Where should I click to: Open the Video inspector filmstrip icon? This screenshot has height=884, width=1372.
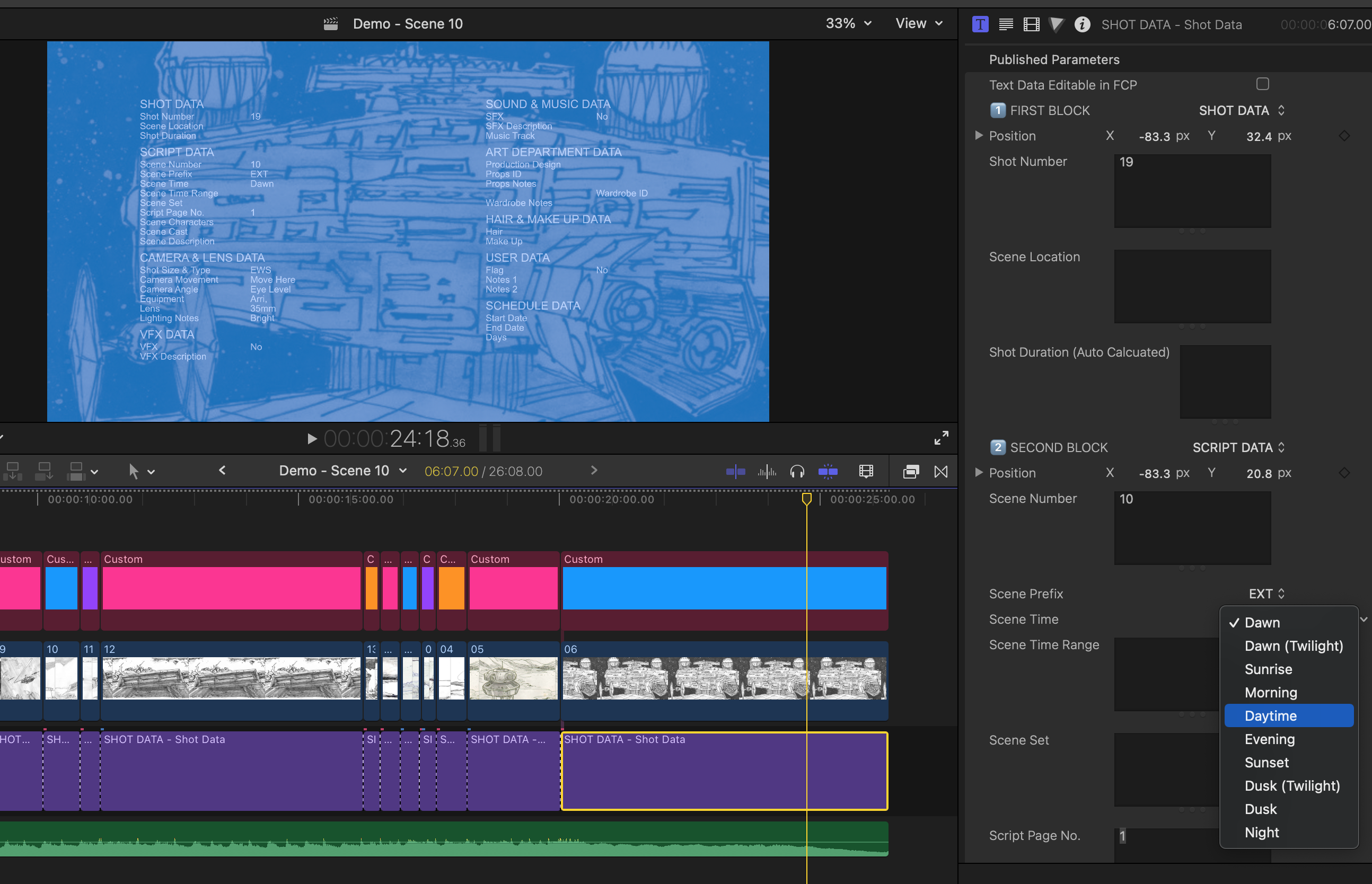click(1032, 24)
